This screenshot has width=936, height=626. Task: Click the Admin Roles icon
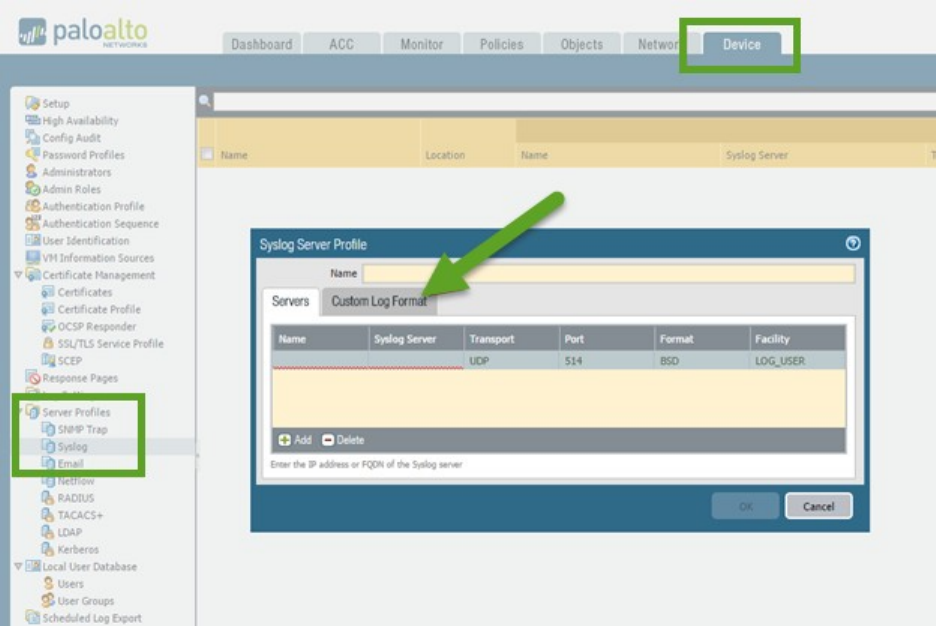32,189
